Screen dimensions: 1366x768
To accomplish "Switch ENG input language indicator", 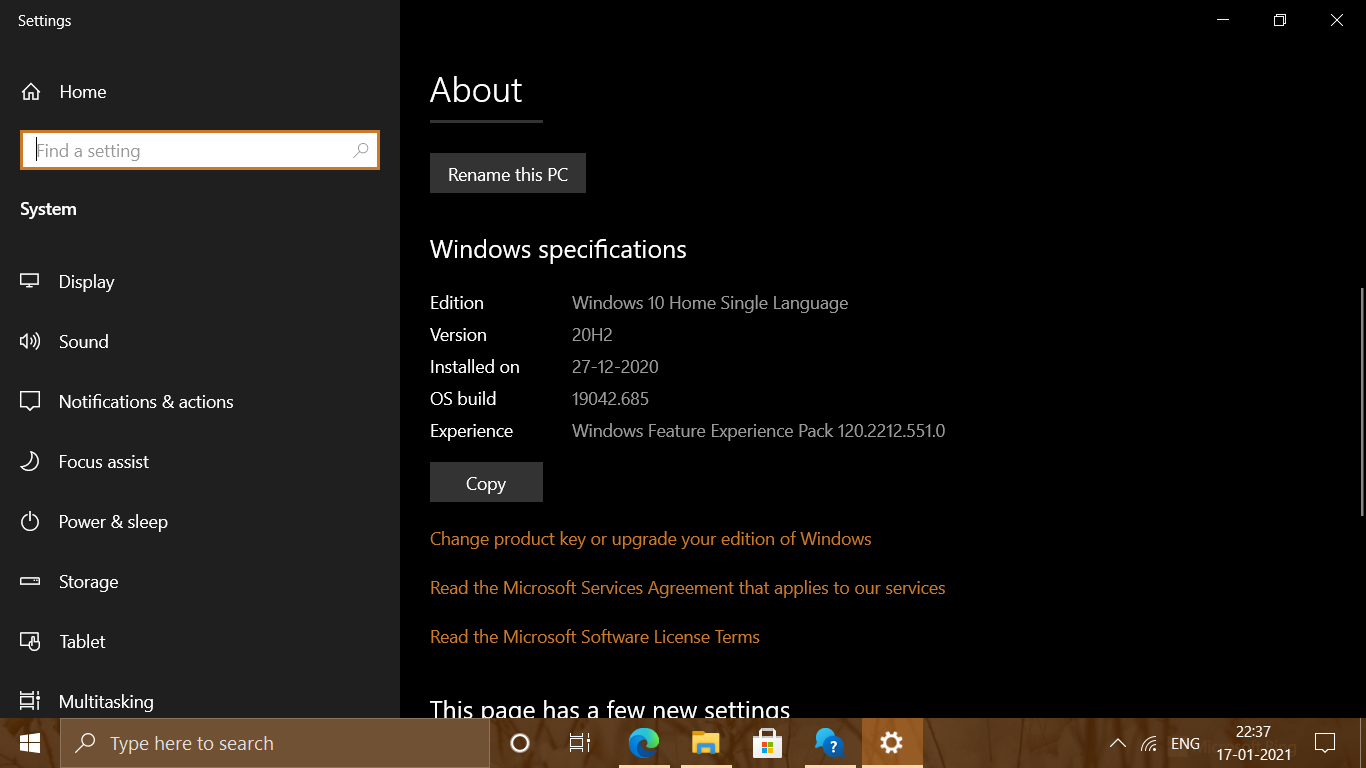I will click(x=1185, y=743).
